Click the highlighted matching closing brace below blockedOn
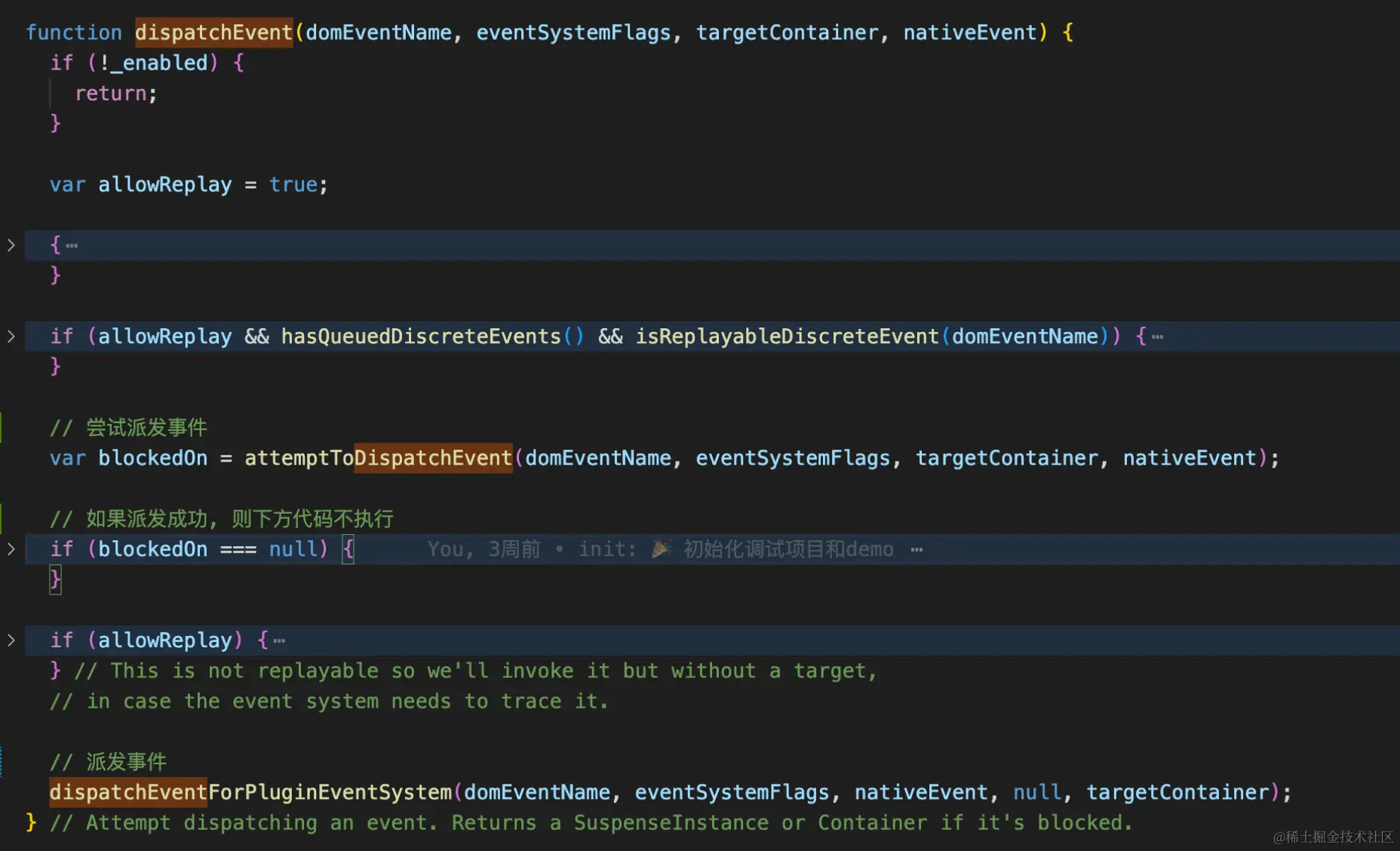The image size is (1400, 851). point(55,579)
